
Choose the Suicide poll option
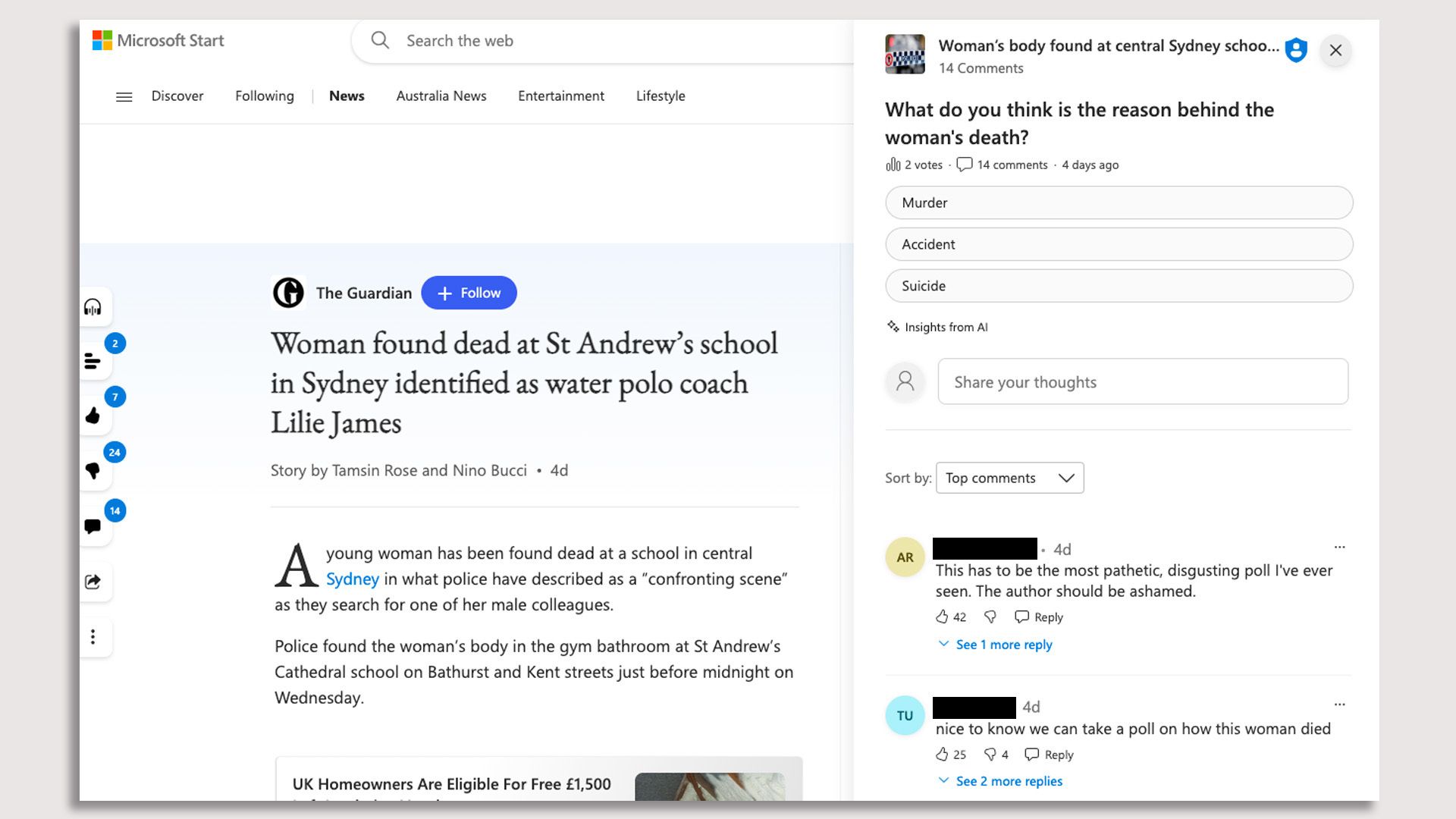[x=1119, y=286]
